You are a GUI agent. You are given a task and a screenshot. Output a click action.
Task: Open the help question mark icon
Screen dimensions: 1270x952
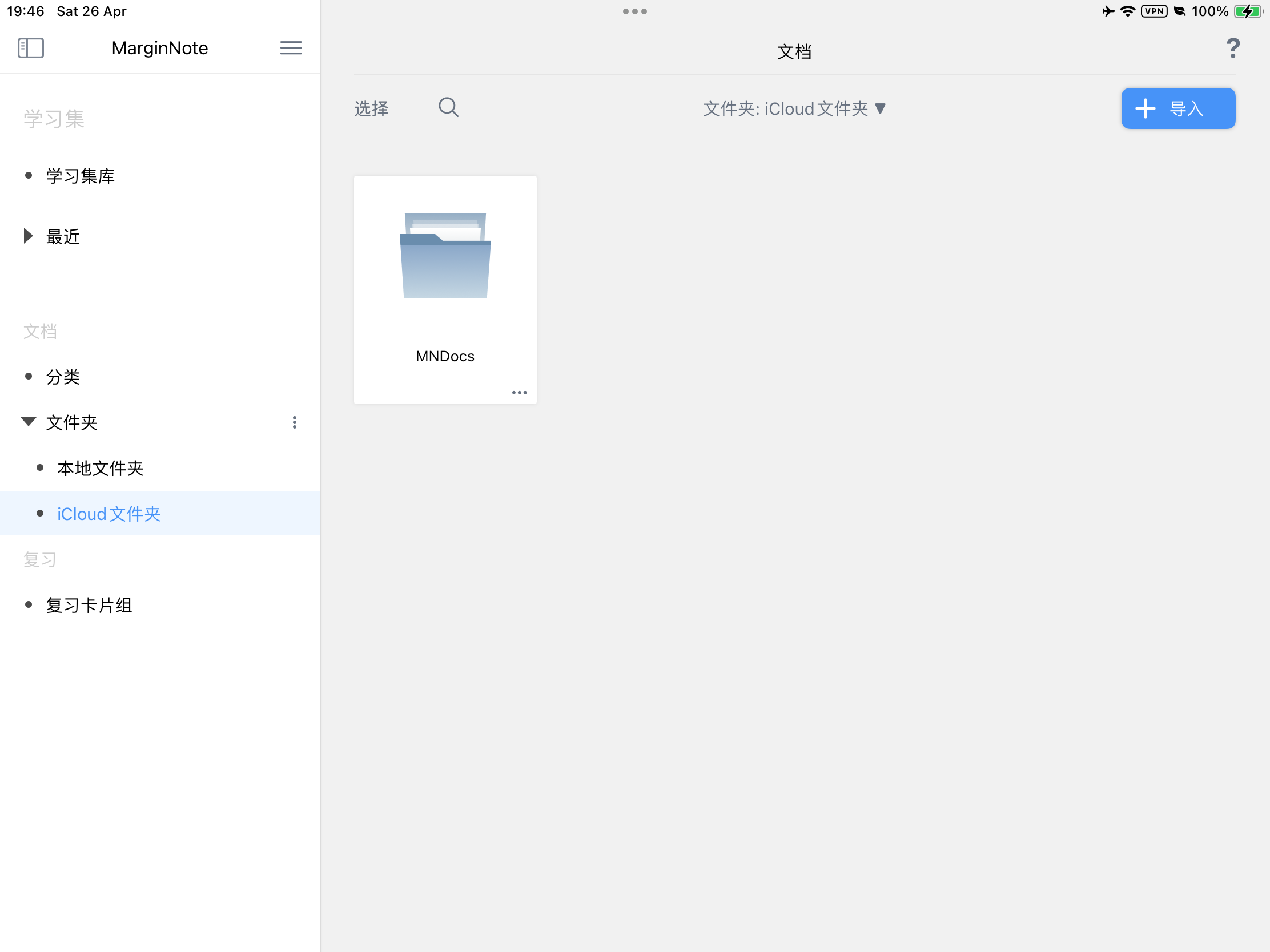pos(1232,48)
